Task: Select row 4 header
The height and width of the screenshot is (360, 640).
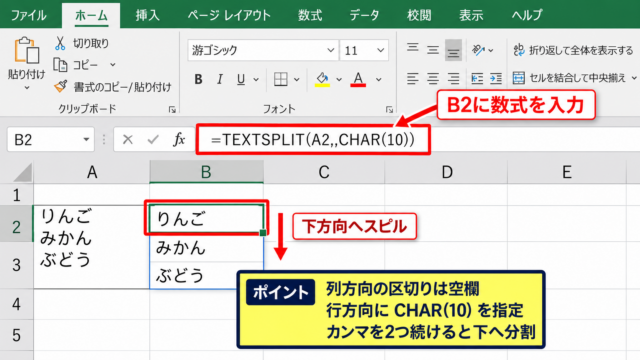Action: pos(17,304)
